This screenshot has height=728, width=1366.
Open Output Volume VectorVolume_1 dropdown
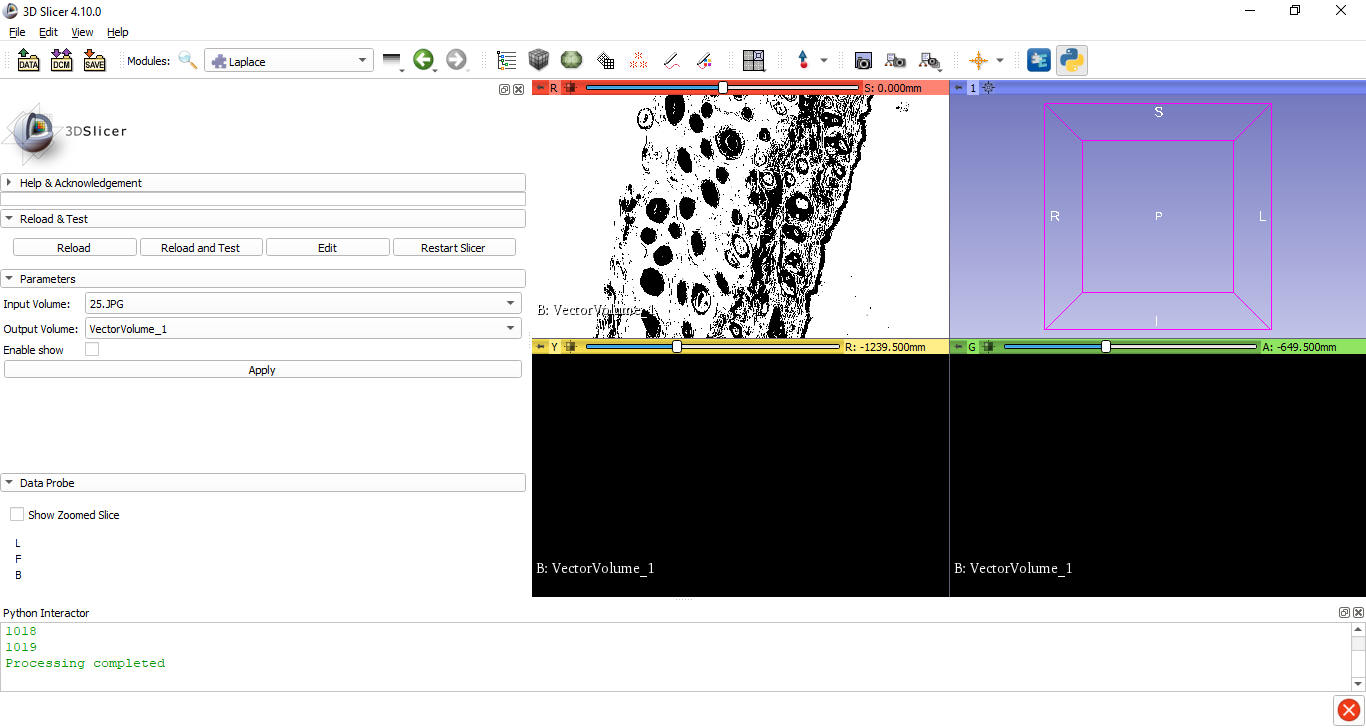click(304, 328)
